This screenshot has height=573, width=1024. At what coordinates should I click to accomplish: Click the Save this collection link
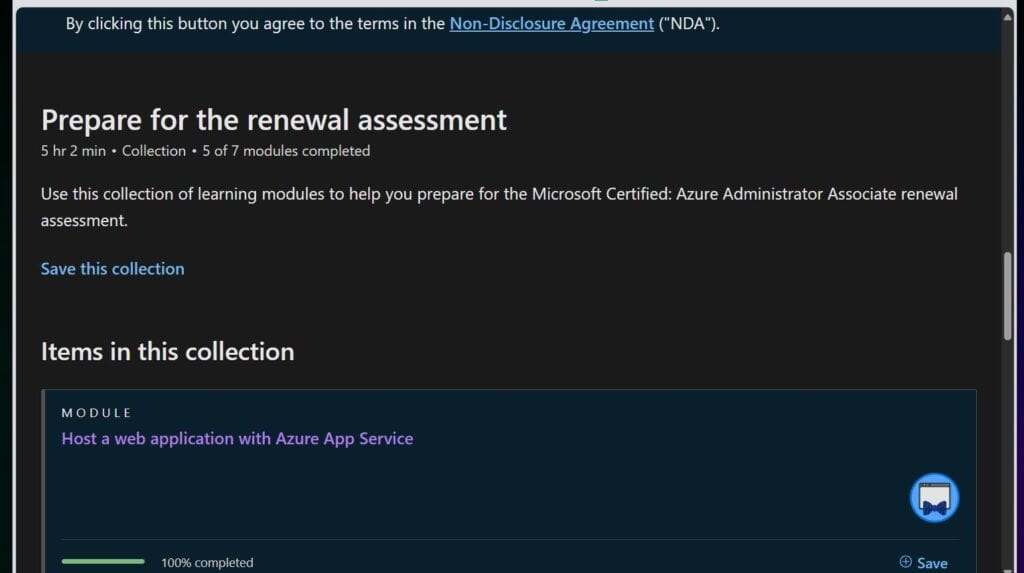tap(112, 268)
